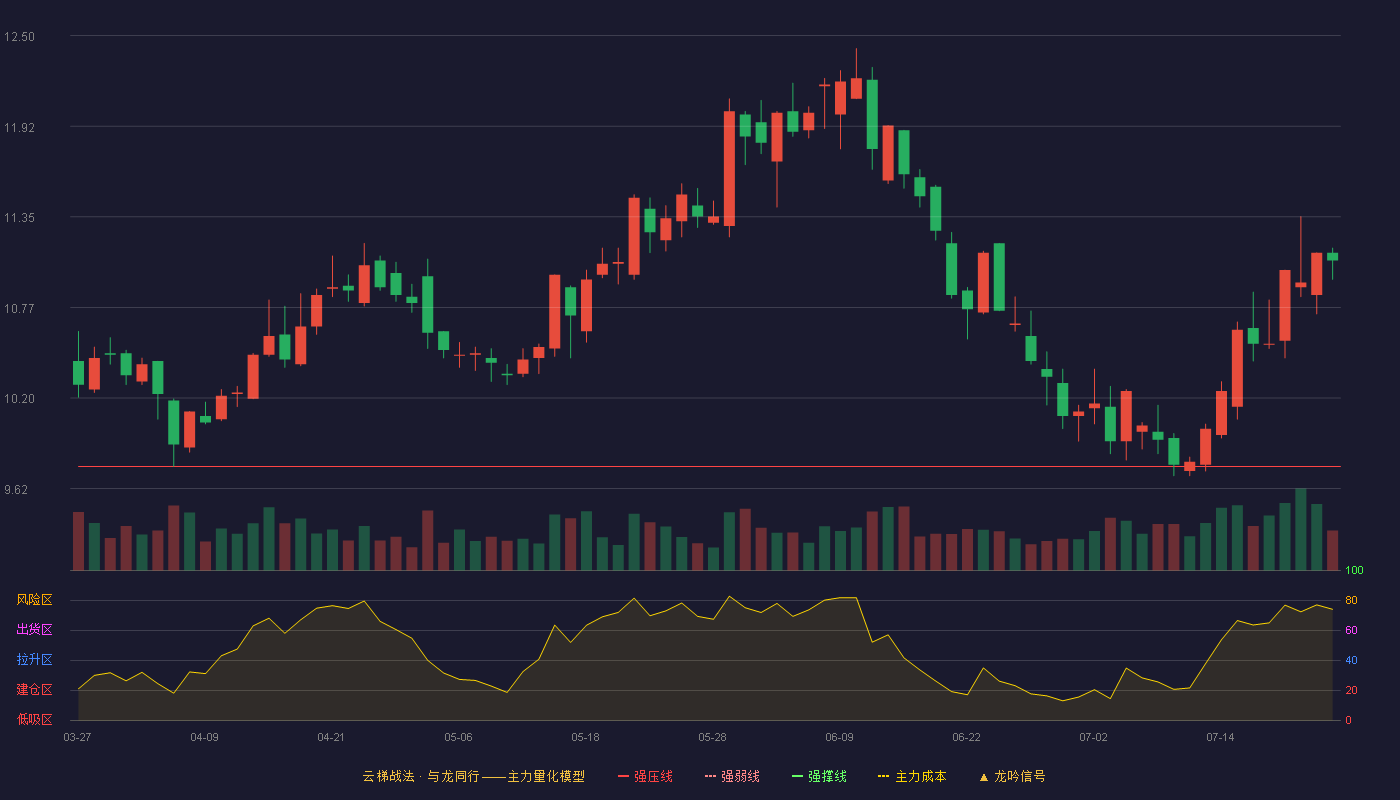This screenshot has height=800, width=1400.
Task: Click the 拉升区 zone label
Action: 34,660
